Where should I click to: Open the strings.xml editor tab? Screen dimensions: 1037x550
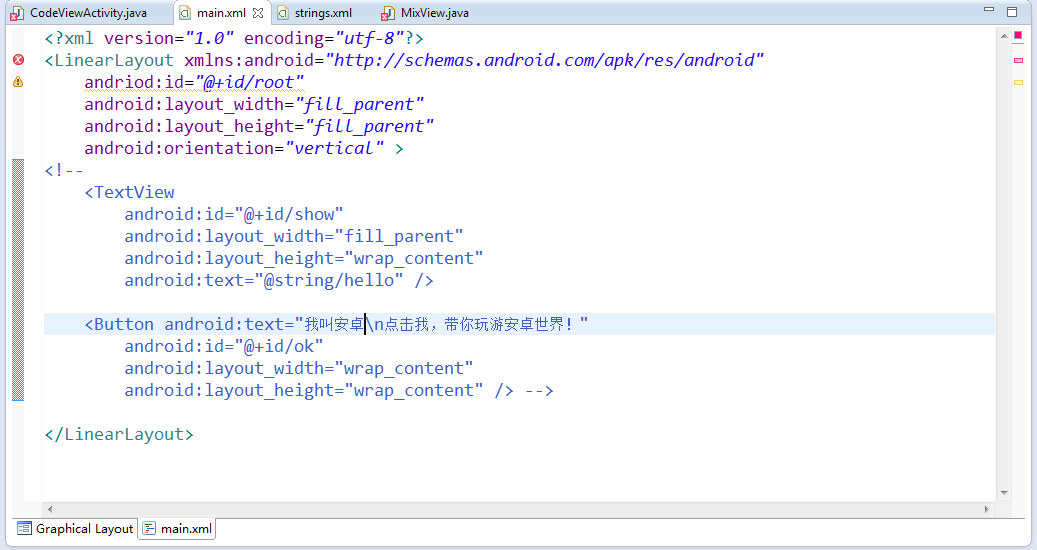(x=322, y=13)
